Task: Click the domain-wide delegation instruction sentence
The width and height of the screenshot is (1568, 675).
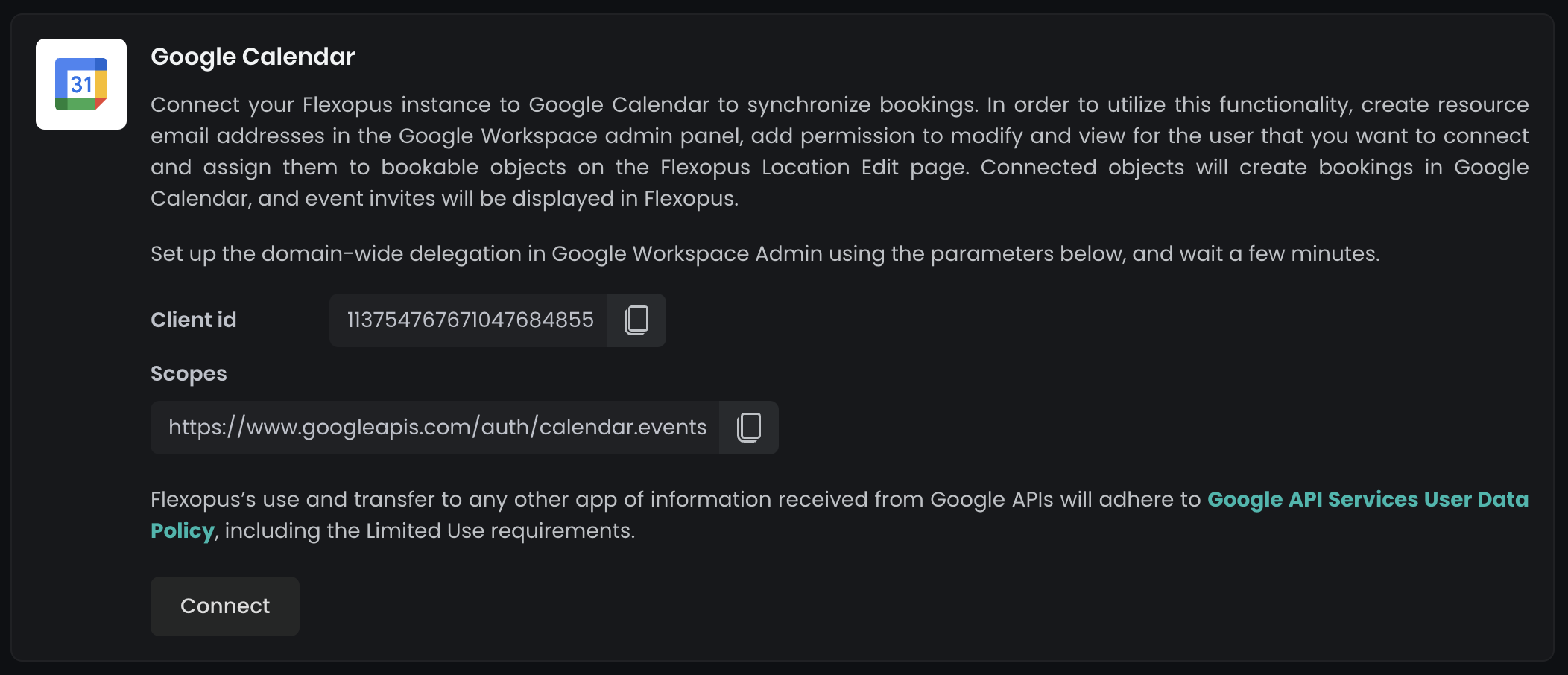Action: (x=765, y=254)
